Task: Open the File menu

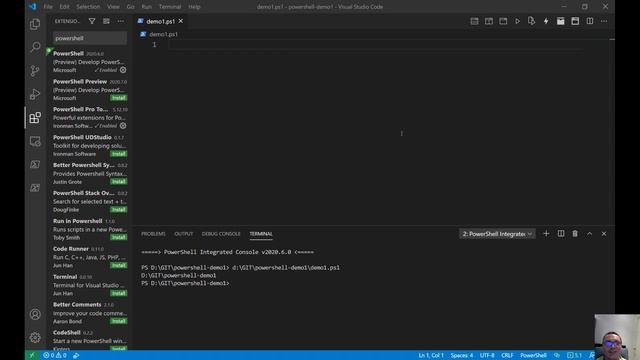Action: pos(48,7)
